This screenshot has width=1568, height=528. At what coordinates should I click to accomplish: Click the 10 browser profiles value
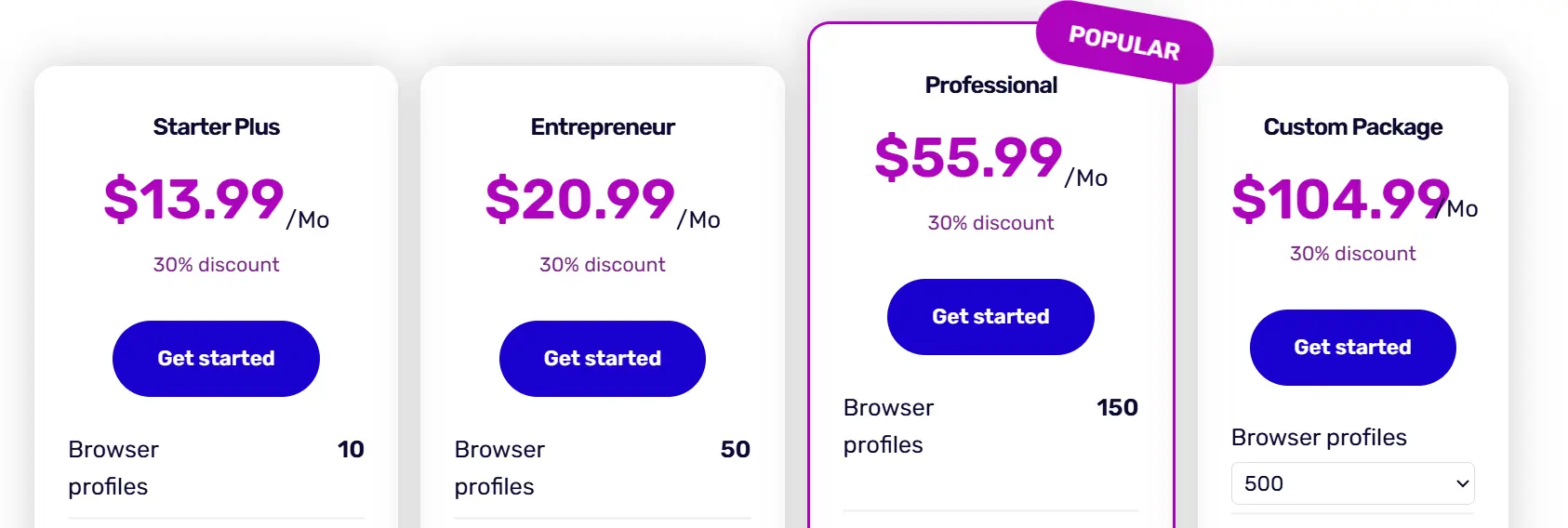[x=351, y=450]
